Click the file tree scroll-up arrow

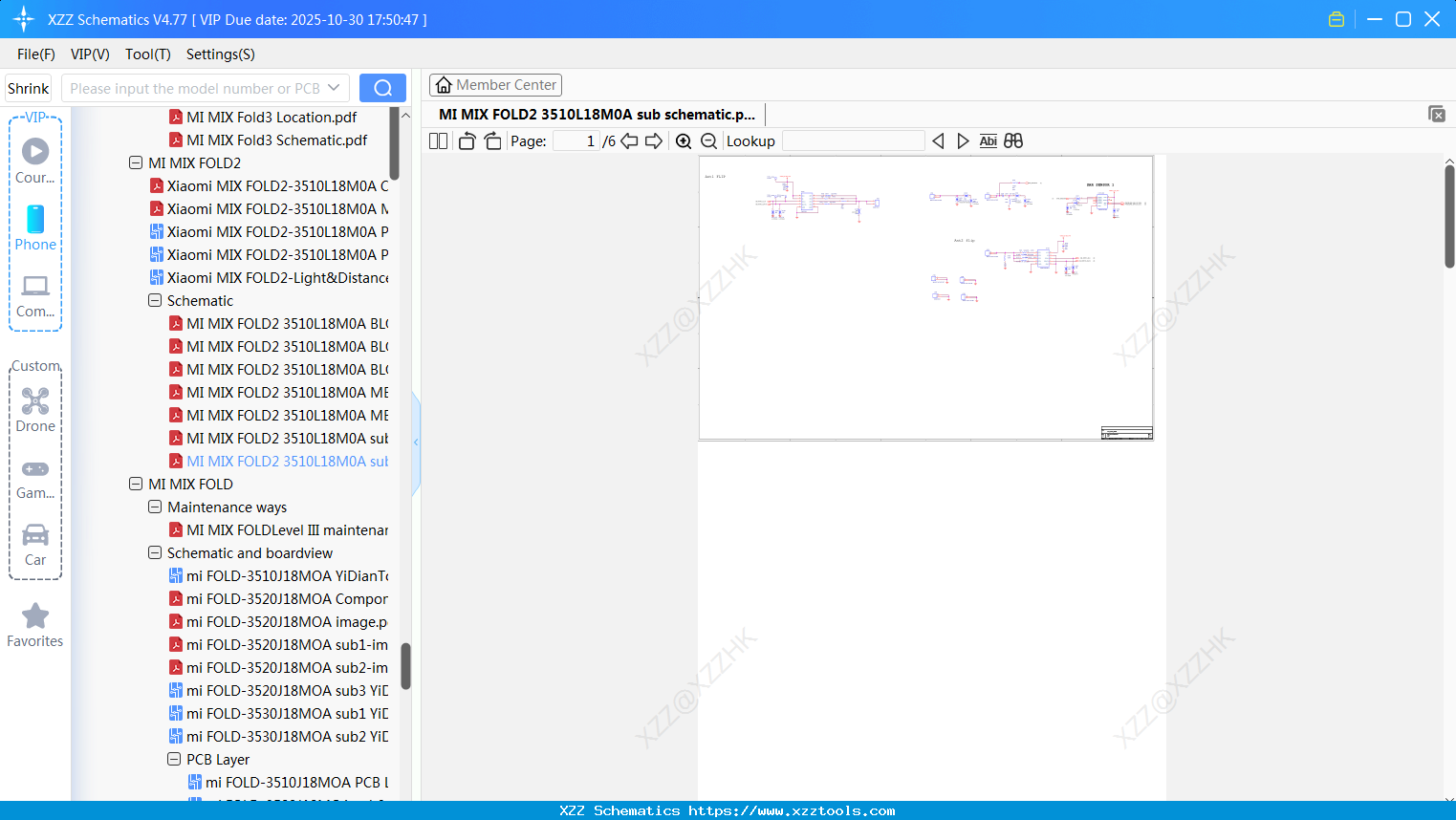click(x=405, y=115)
